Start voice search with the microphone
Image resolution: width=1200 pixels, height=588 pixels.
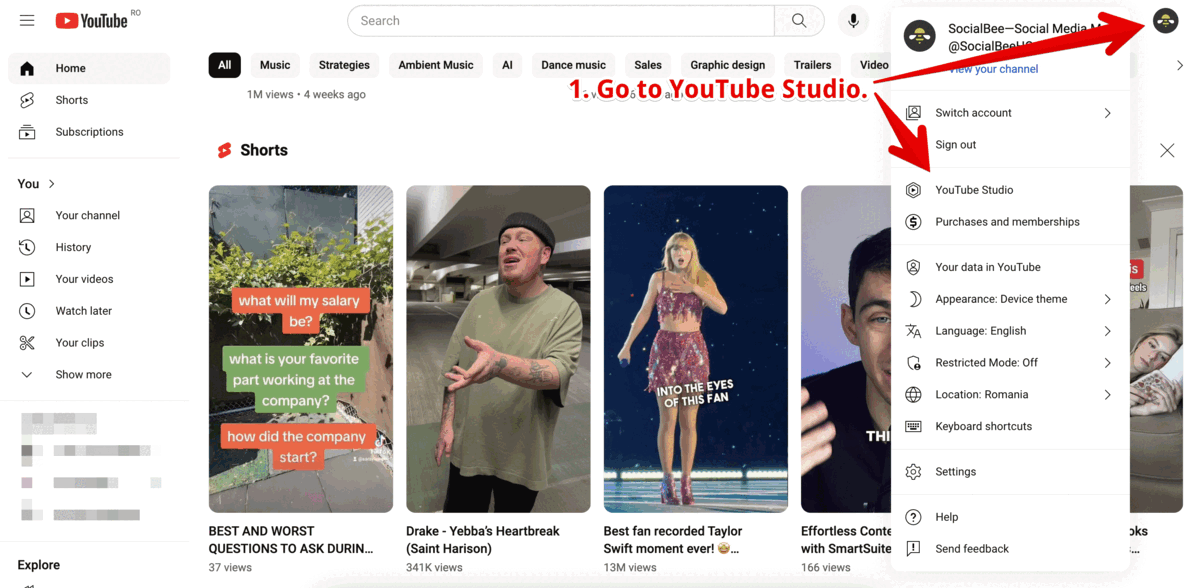click(853, 21)
